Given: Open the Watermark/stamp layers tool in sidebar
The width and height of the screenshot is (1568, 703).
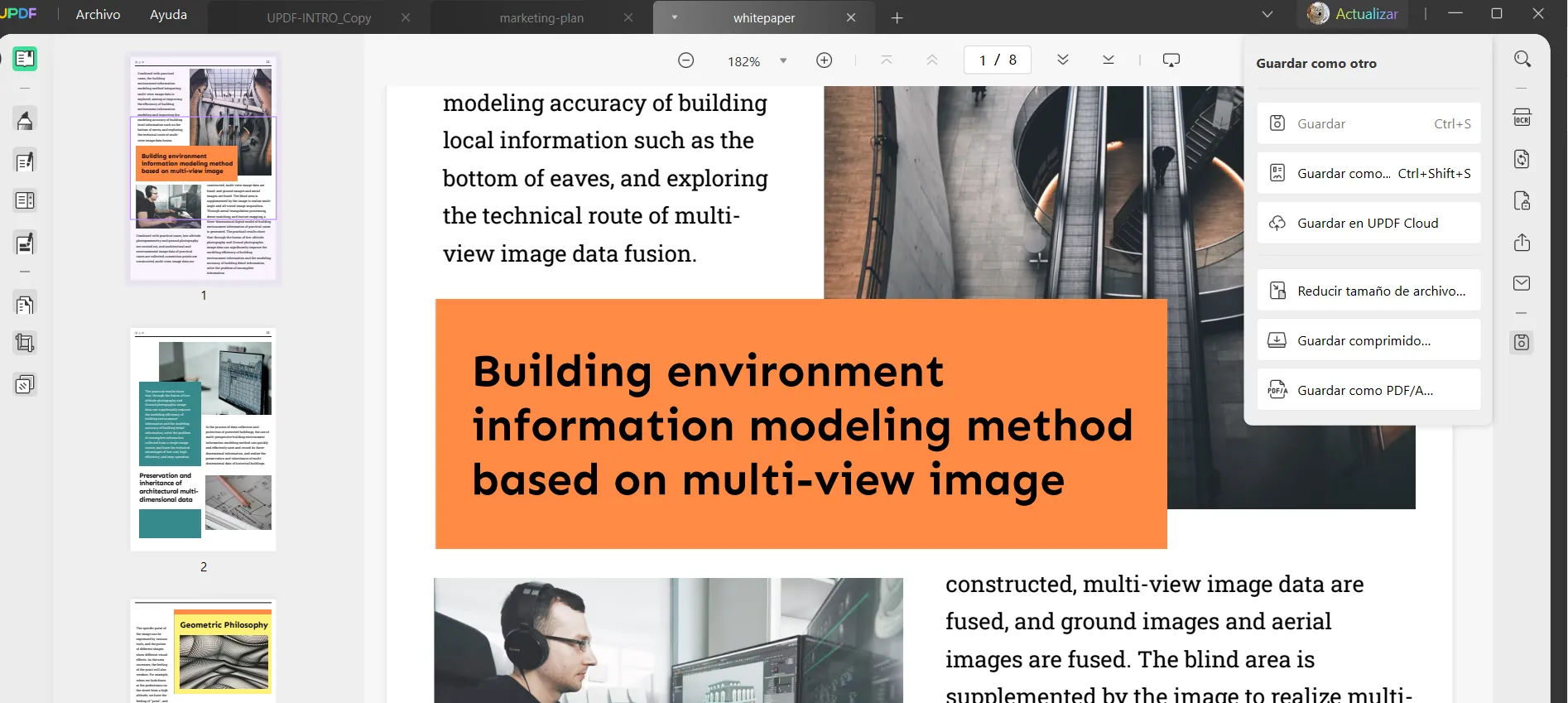Looking at the screenshot, I should 25,384.
